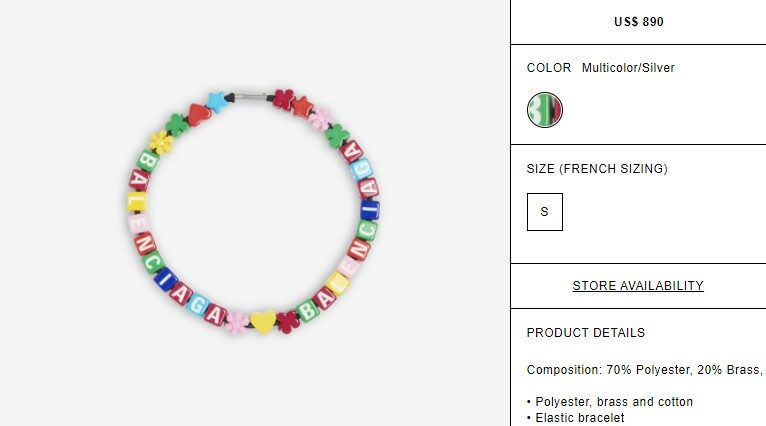
Task: Click the Multicolor/Silver color name text
Action: (x=628, y=68)
